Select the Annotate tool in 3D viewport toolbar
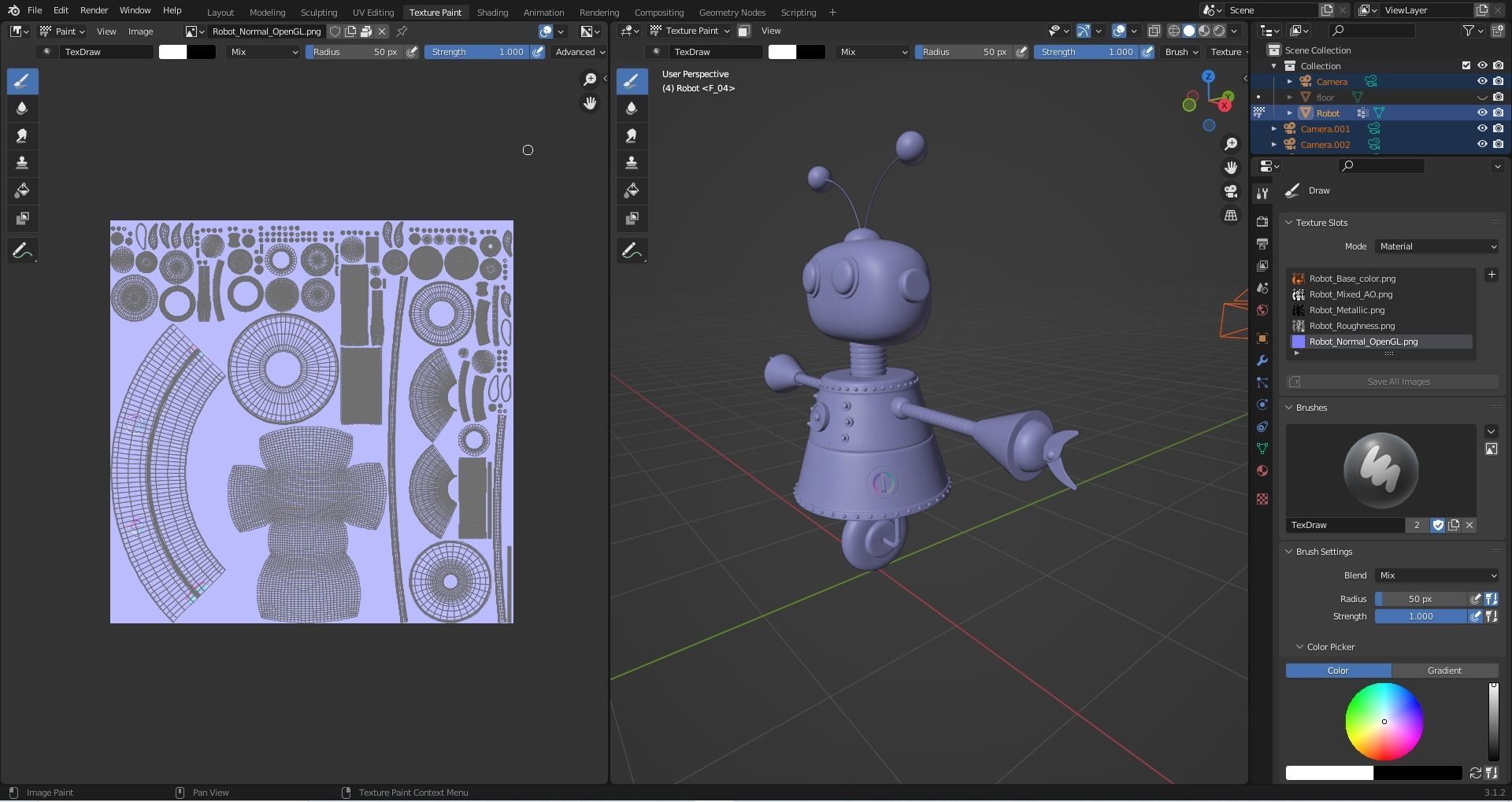Screen dimensions: 1512x802 pos(632,251)
